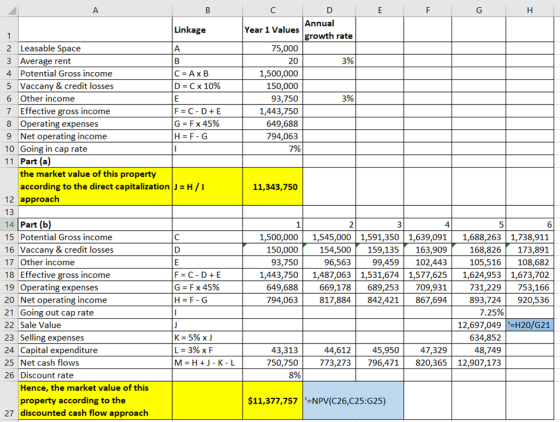Screen dimensions: 560x422
Task: Select the 'D = C x 10%' linkage cell
Action: point(208,86)
